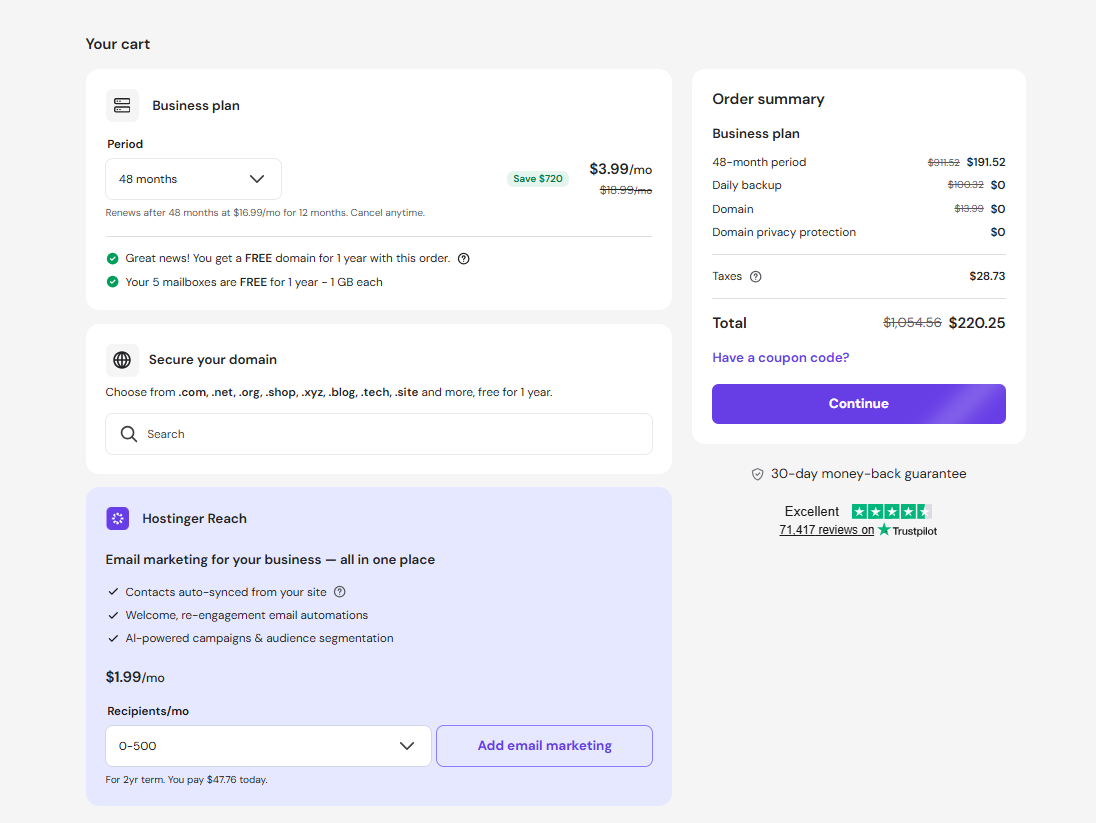The width and height of the screenshot is (1096, 823).
Task: Click the Business plan server icon
Action: point(122,106)
